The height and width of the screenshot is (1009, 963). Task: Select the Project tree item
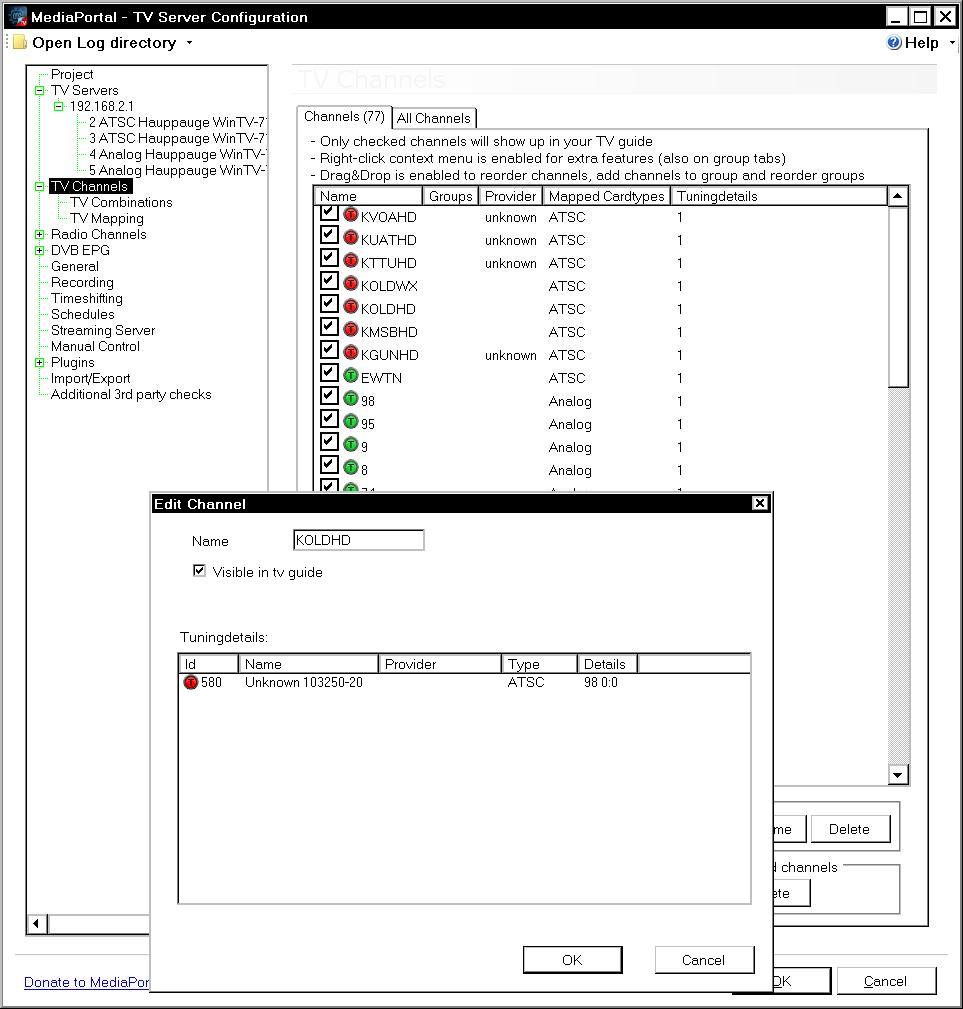(72, 75)
